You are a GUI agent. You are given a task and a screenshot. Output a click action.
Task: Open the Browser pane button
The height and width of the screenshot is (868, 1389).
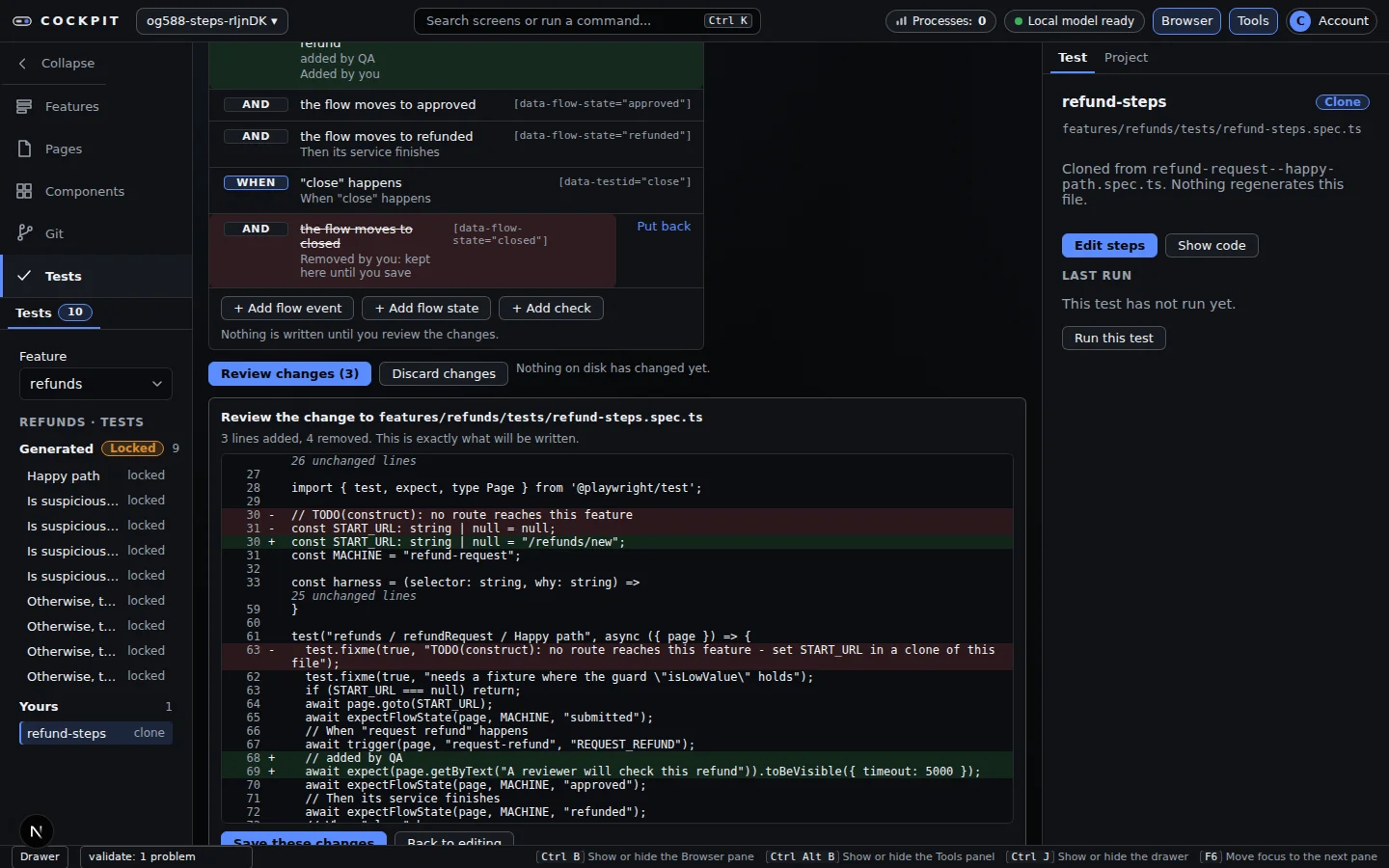[1186, 21]
